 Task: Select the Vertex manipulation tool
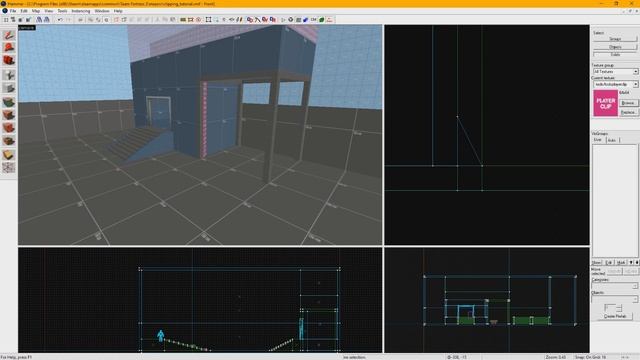pos(9,167)
